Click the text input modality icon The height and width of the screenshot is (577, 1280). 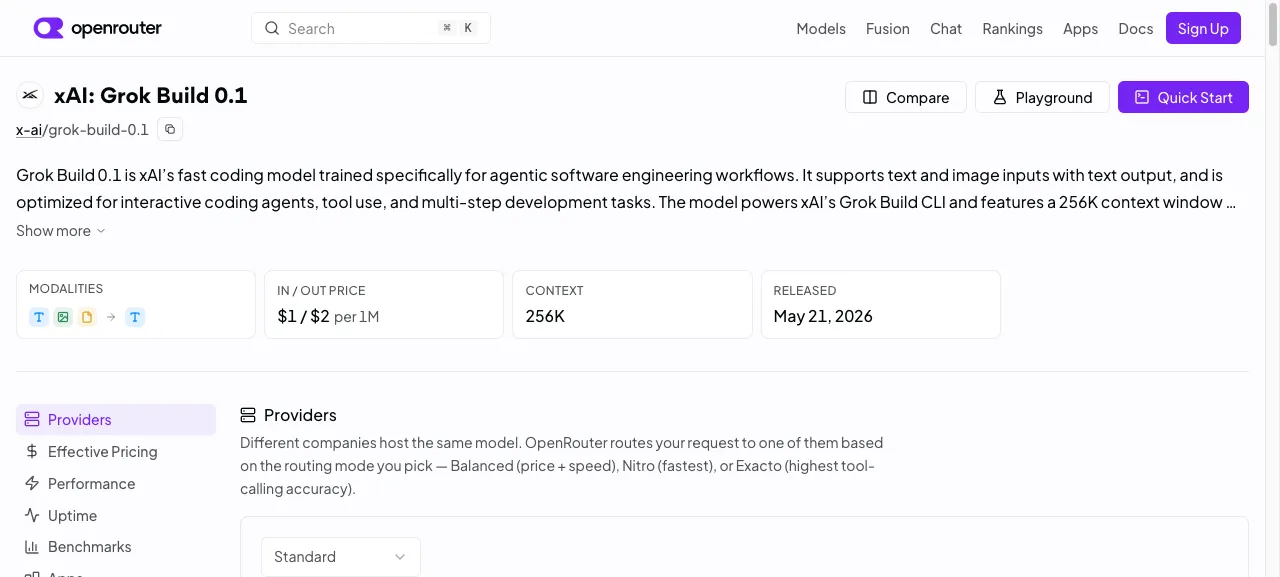[x=39, y=317]
